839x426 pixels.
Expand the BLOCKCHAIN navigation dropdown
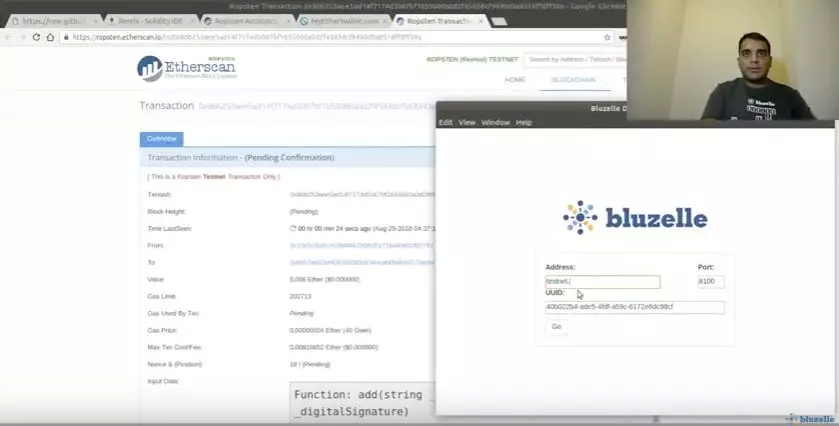point(576,80)
